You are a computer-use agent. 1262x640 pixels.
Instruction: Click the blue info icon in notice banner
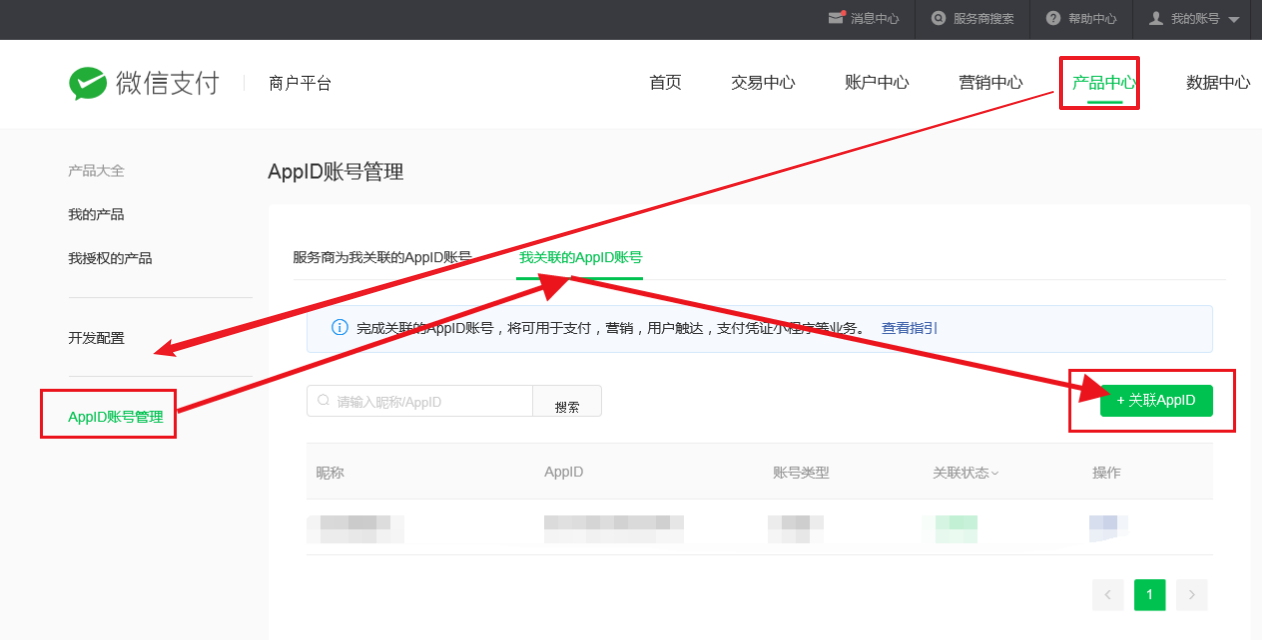tap(339, 328)
